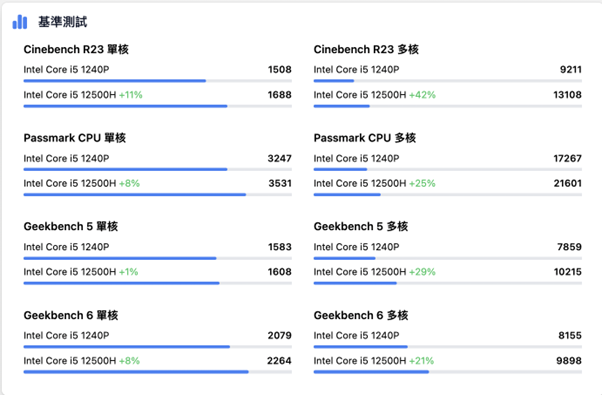Click the Passmark CPU 單核 heading

click(74, 138)
